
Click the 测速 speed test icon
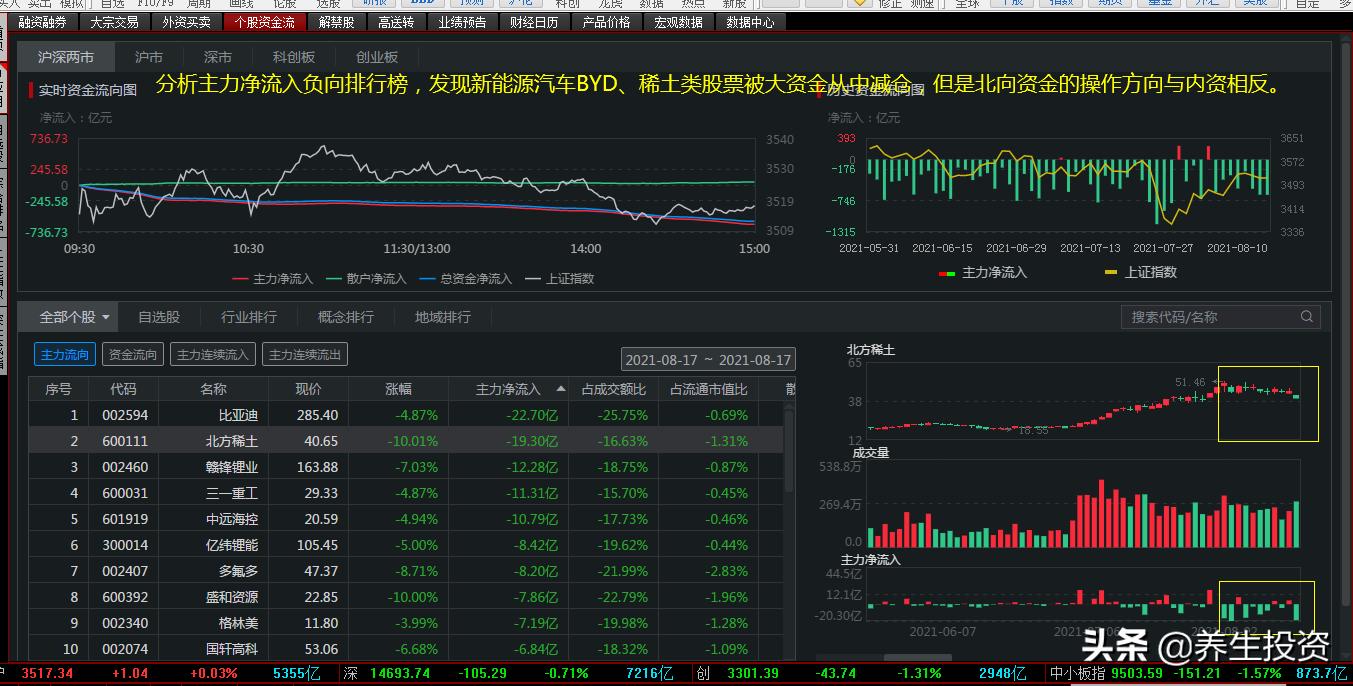920,3
